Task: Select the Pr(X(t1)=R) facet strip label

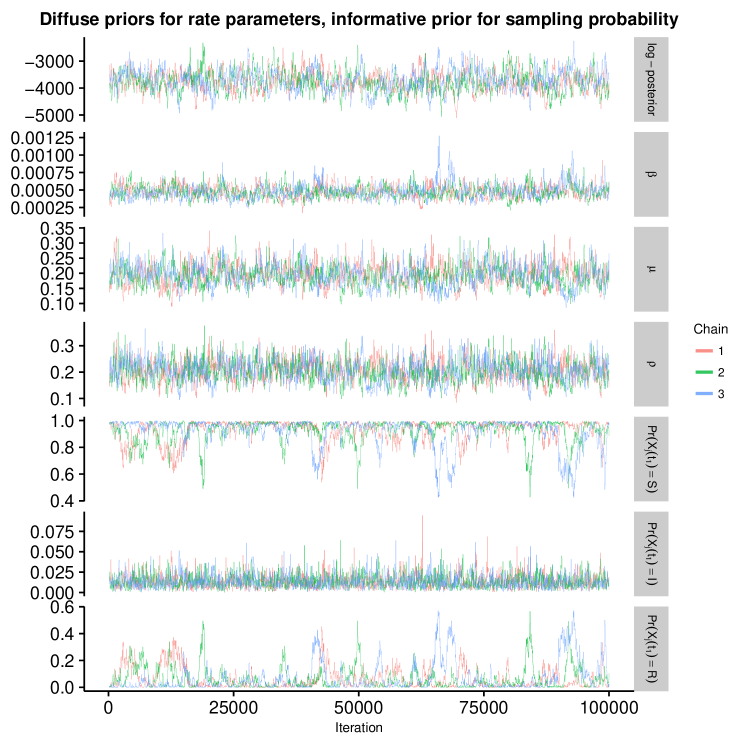Action: click(x=651, y=648)
